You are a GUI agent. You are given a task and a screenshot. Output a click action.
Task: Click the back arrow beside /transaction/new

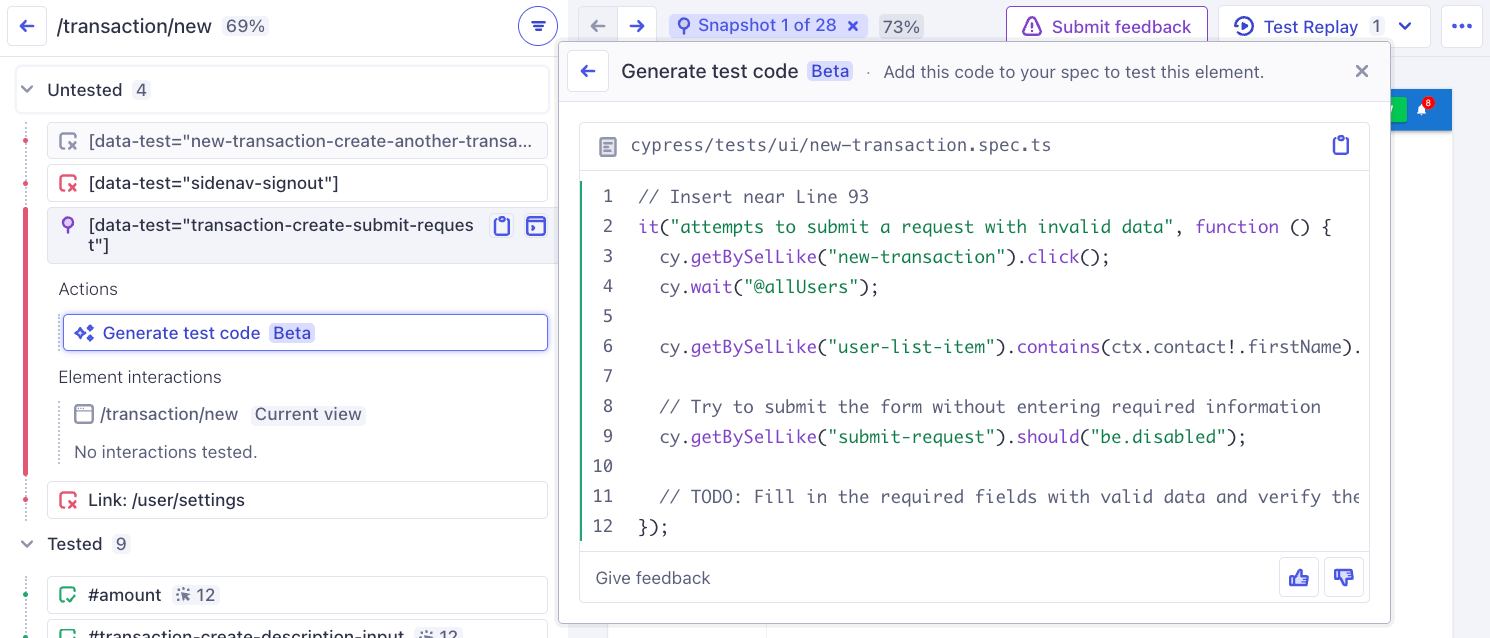coord(27,26)
